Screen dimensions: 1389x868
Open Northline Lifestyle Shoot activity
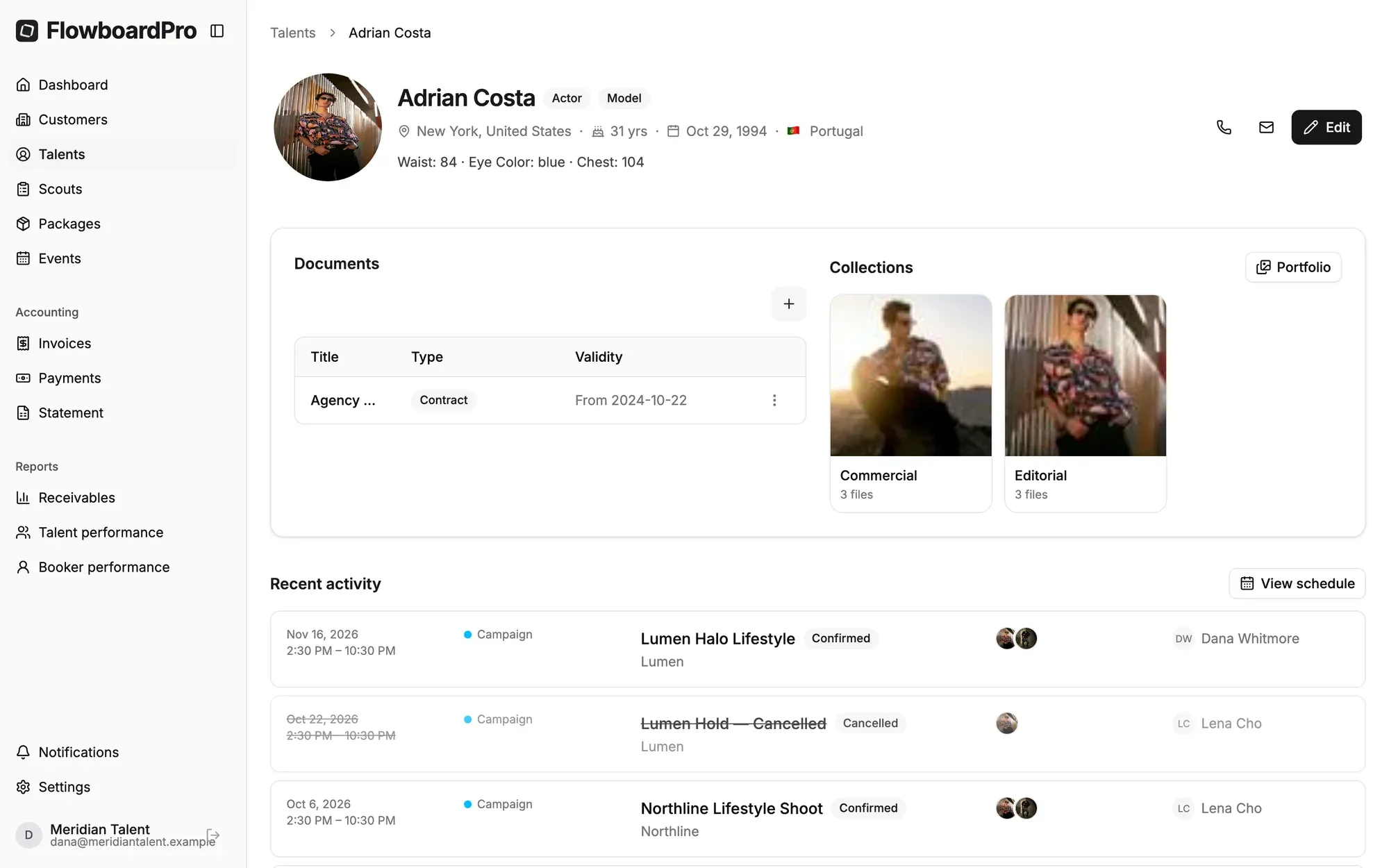817,819
